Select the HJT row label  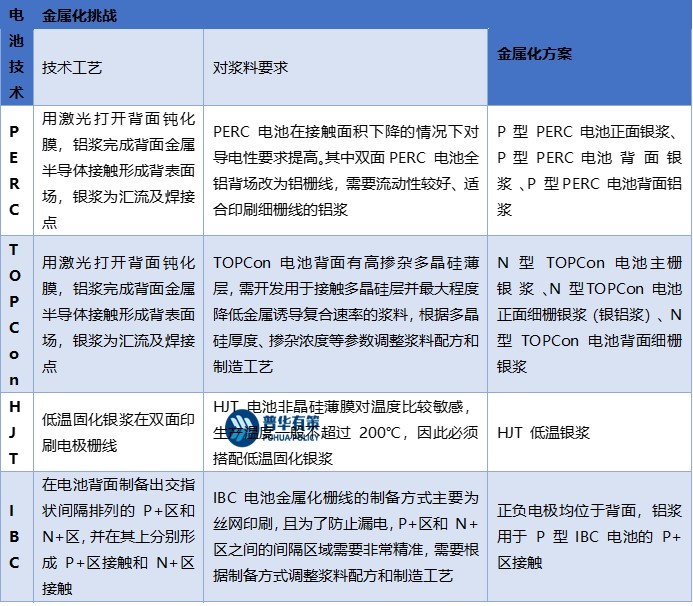15,432
